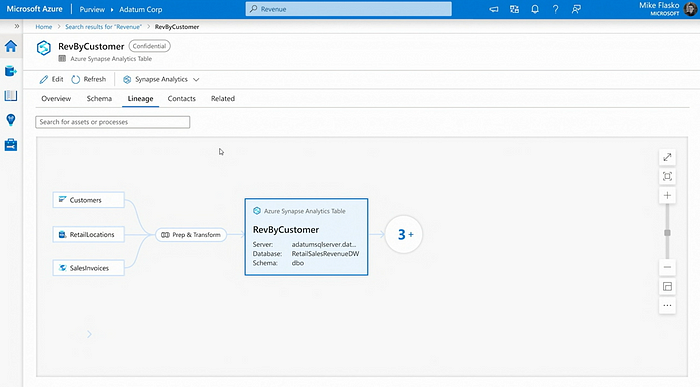Switch to the Related tab
The width and height of the screenshot is (700, 387).
[x=223, y=99]
